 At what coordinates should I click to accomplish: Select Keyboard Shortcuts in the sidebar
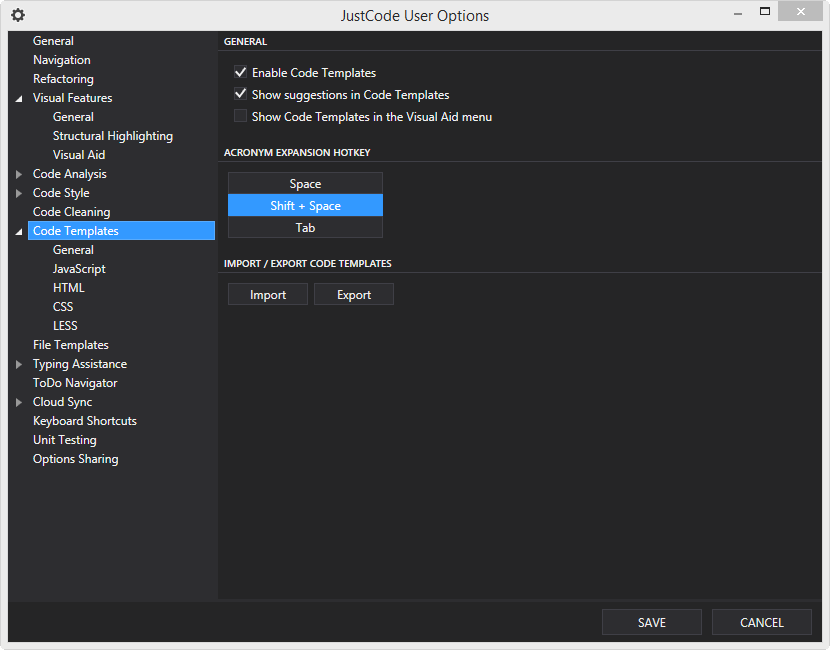(85, 421)
